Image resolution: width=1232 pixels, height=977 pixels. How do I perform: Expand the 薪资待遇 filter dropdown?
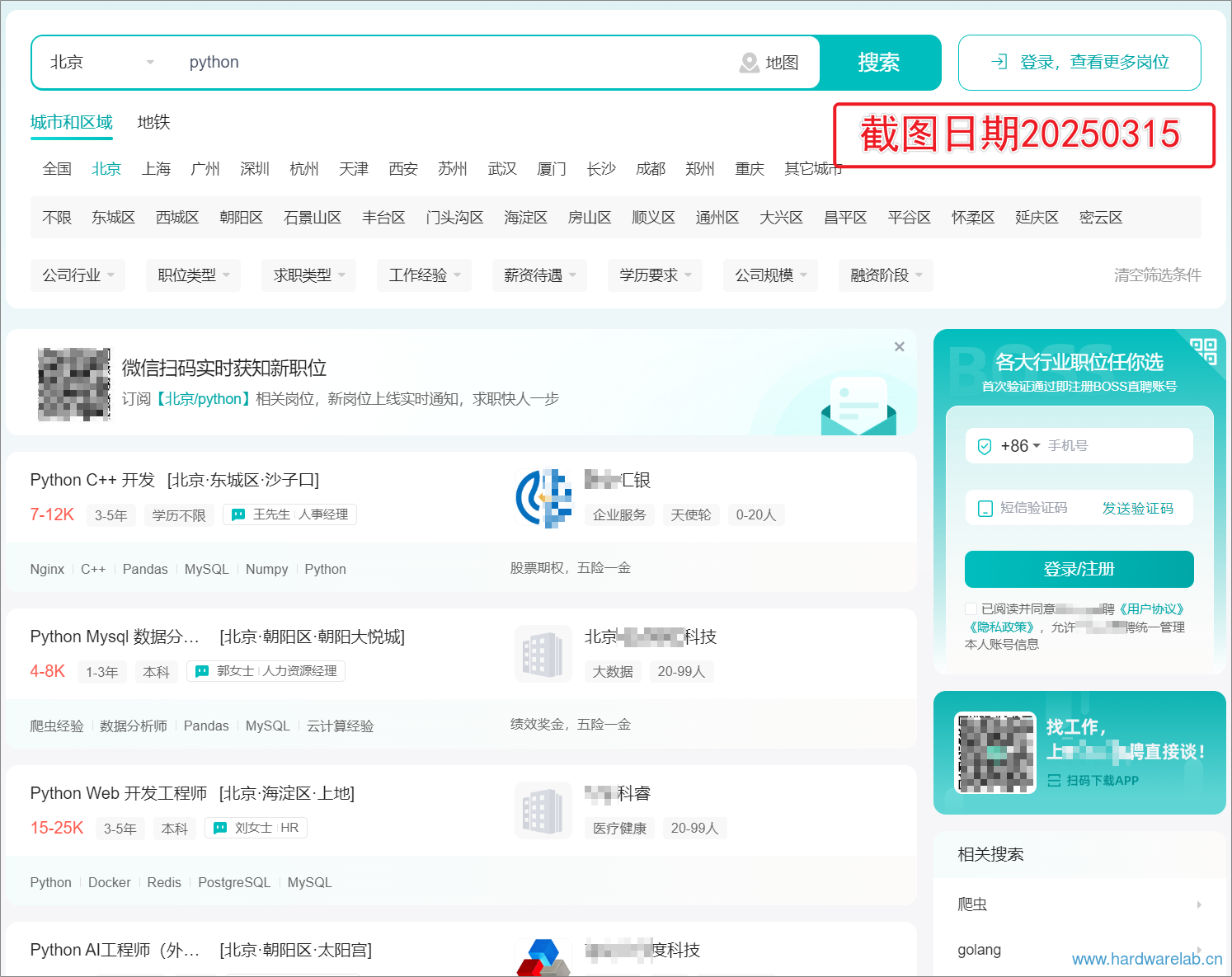(540, 275)
